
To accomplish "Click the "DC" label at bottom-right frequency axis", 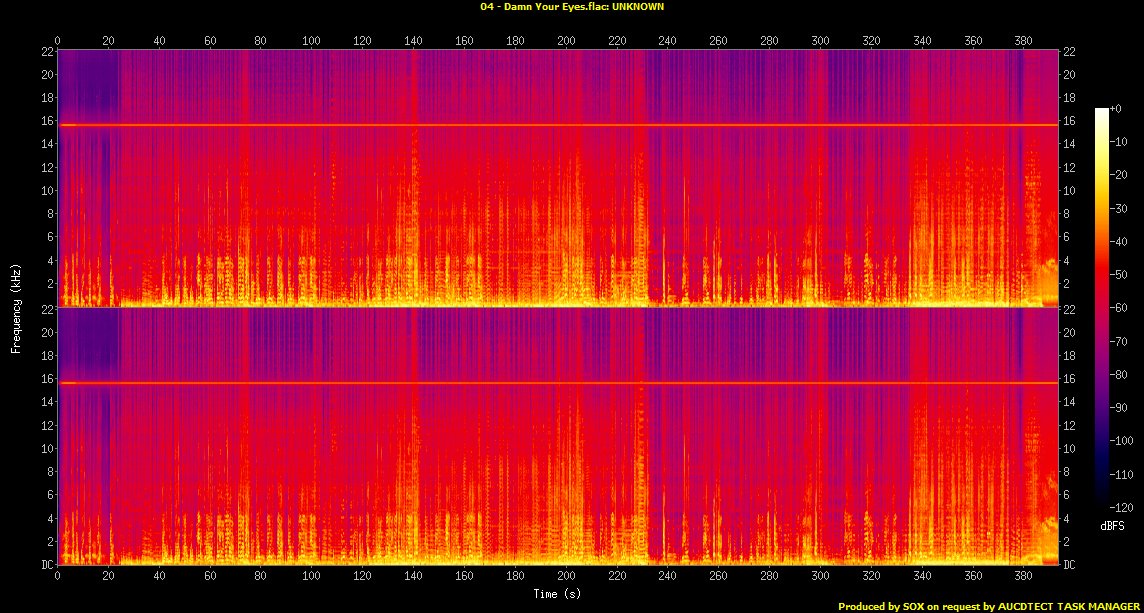I will [x=1069, y=565].
